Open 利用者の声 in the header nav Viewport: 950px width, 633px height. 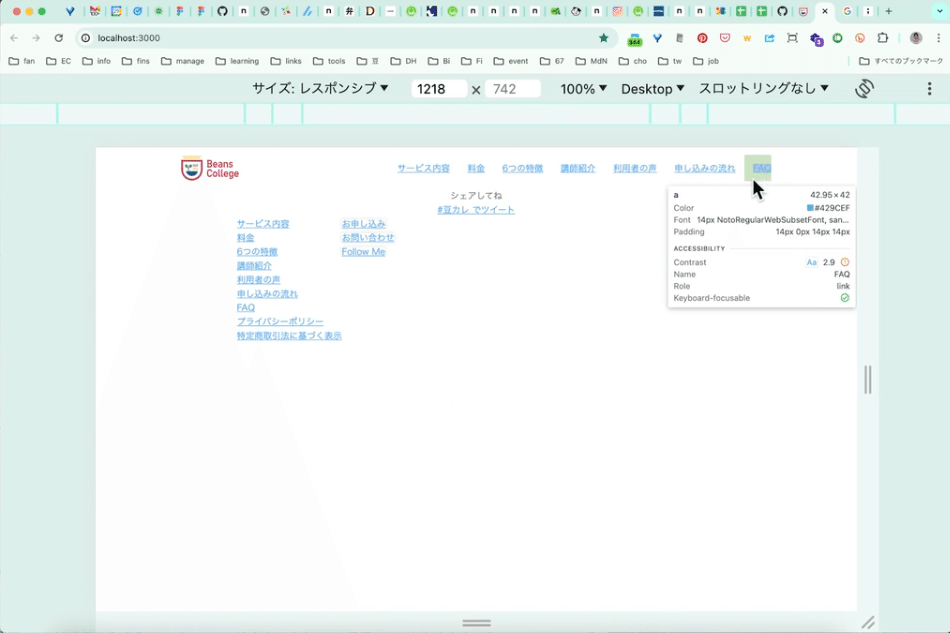[635, 168]
